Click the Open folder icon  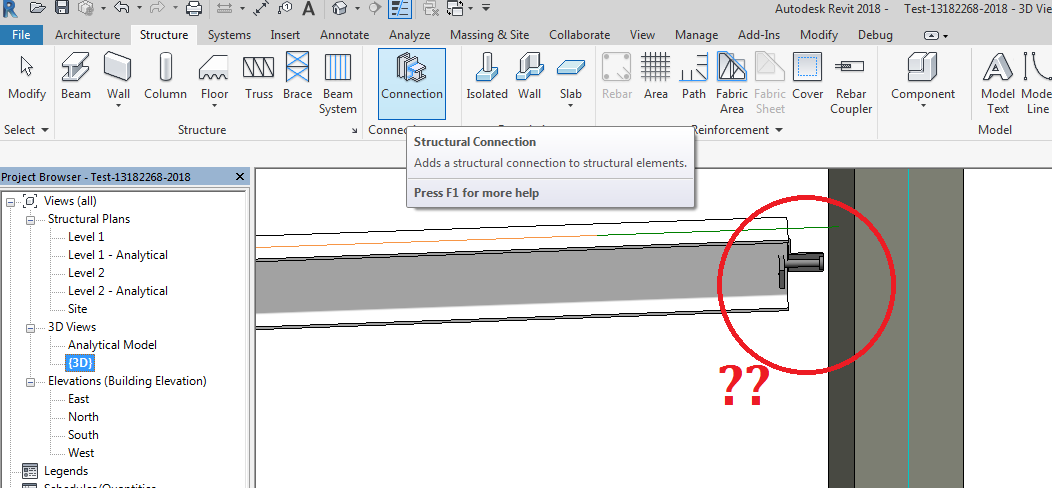point(38,8)
